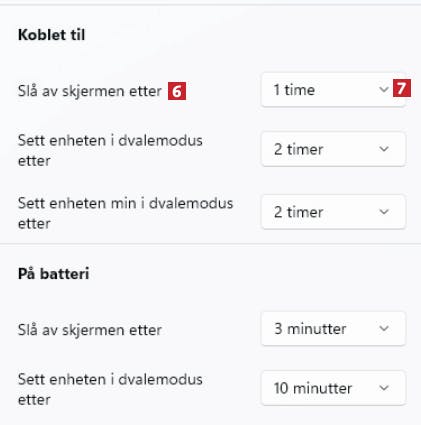Click the 'På batteri' section heading
This screenshot has height=425, width=421.
pos(53,274)
